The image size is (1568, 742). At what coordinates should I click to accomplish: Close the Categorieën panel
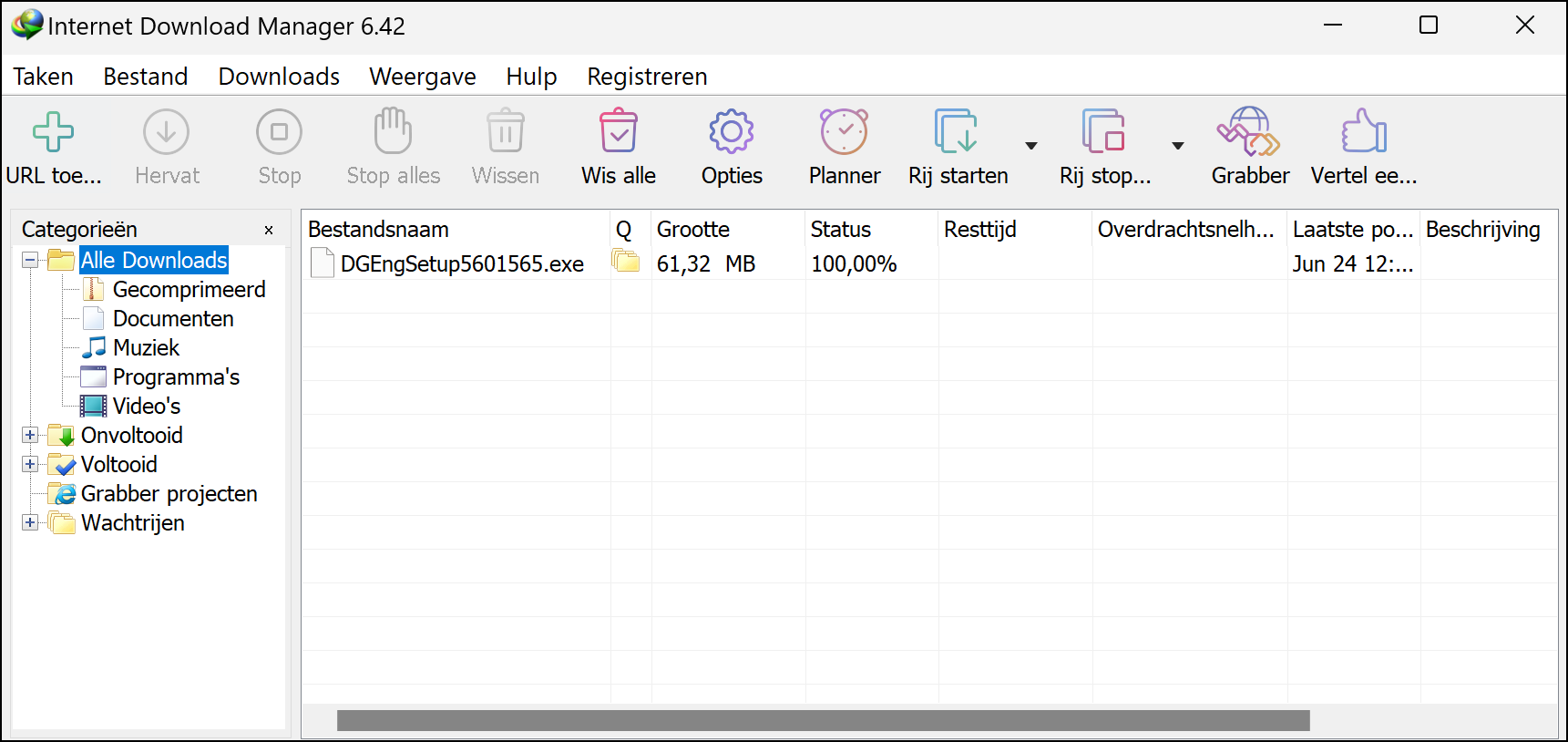point(269,230)
